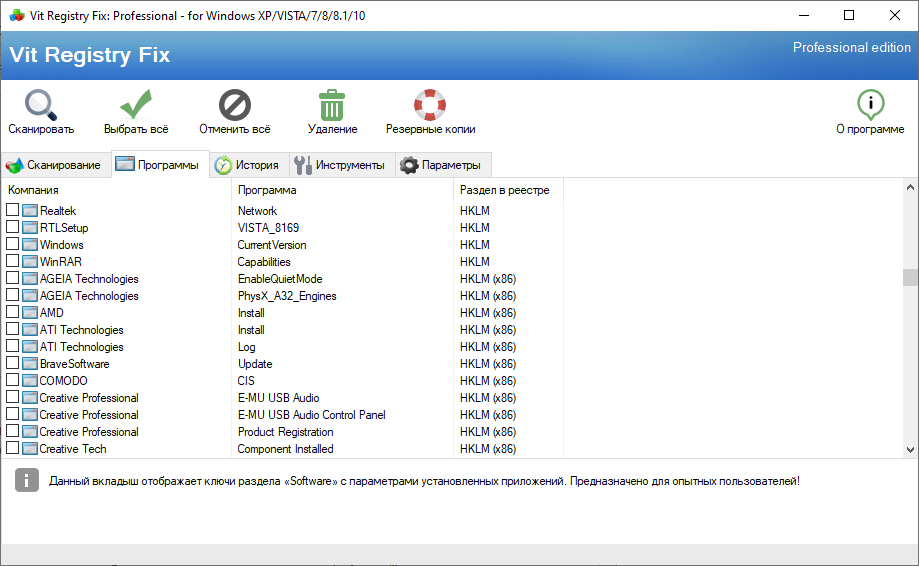Click the window icon beside WinRAR

[x=30, y=261]
